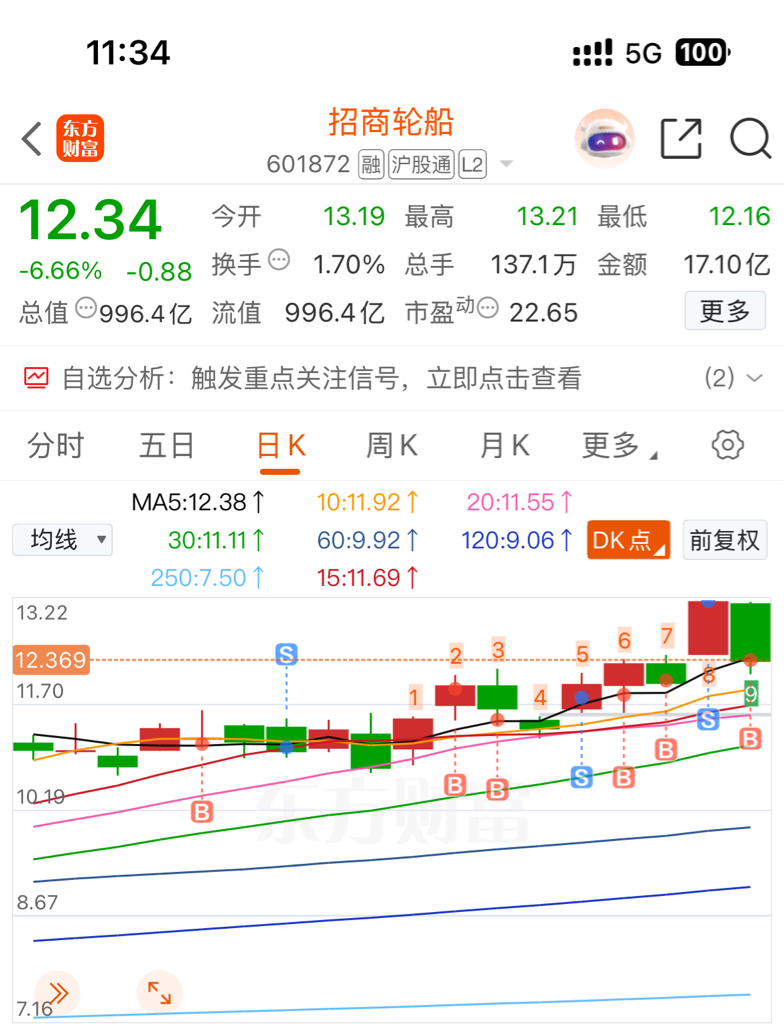784x1024 pixels.
Task: Tap the 金额 value 17.10亿
Action: (x=727, y=264)
